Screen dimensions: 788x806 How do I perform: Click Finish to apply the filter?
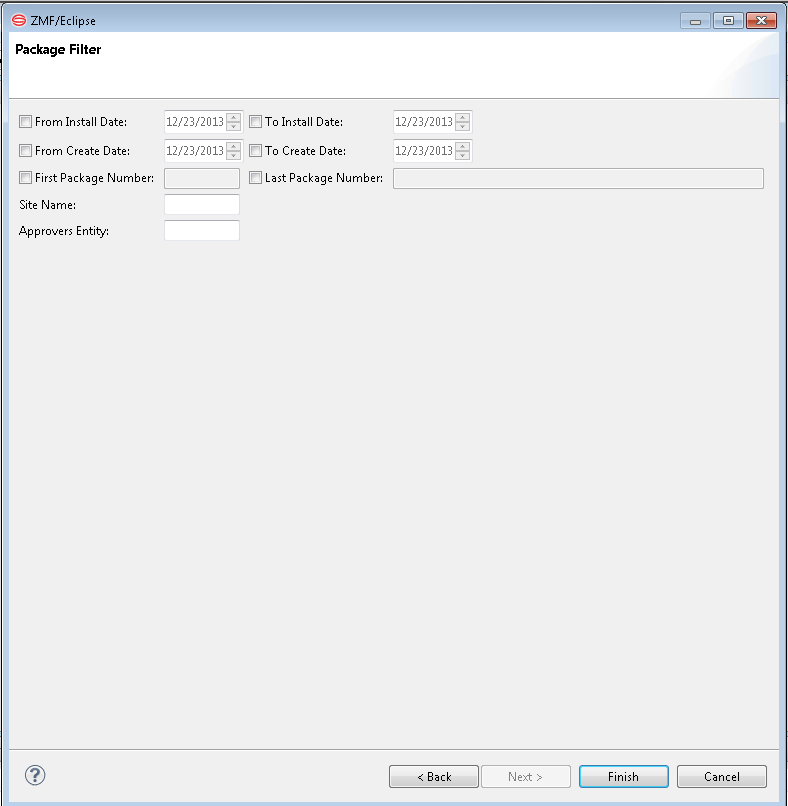click(624, 776)
